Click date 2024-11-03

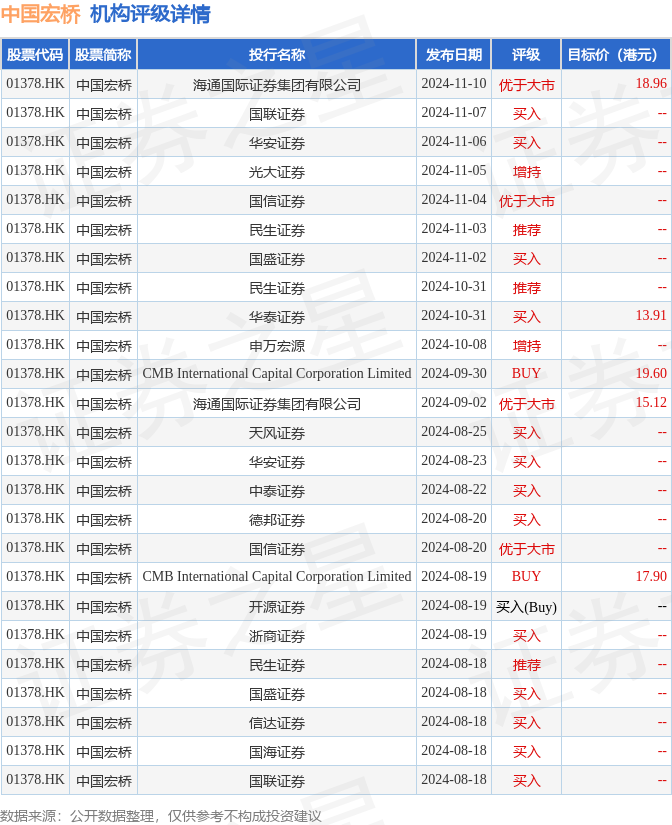[x=454, y=229]
